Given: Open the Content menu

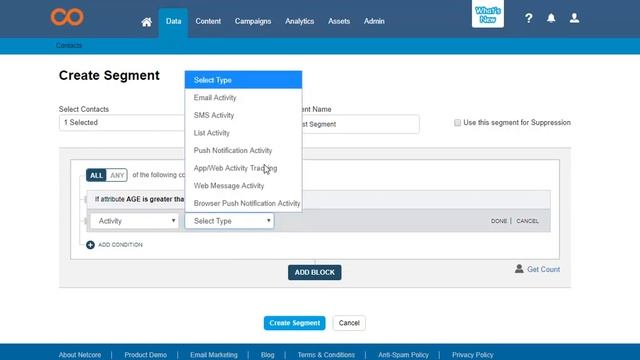Looking at the screenshot, I should [x=208, y=21].
